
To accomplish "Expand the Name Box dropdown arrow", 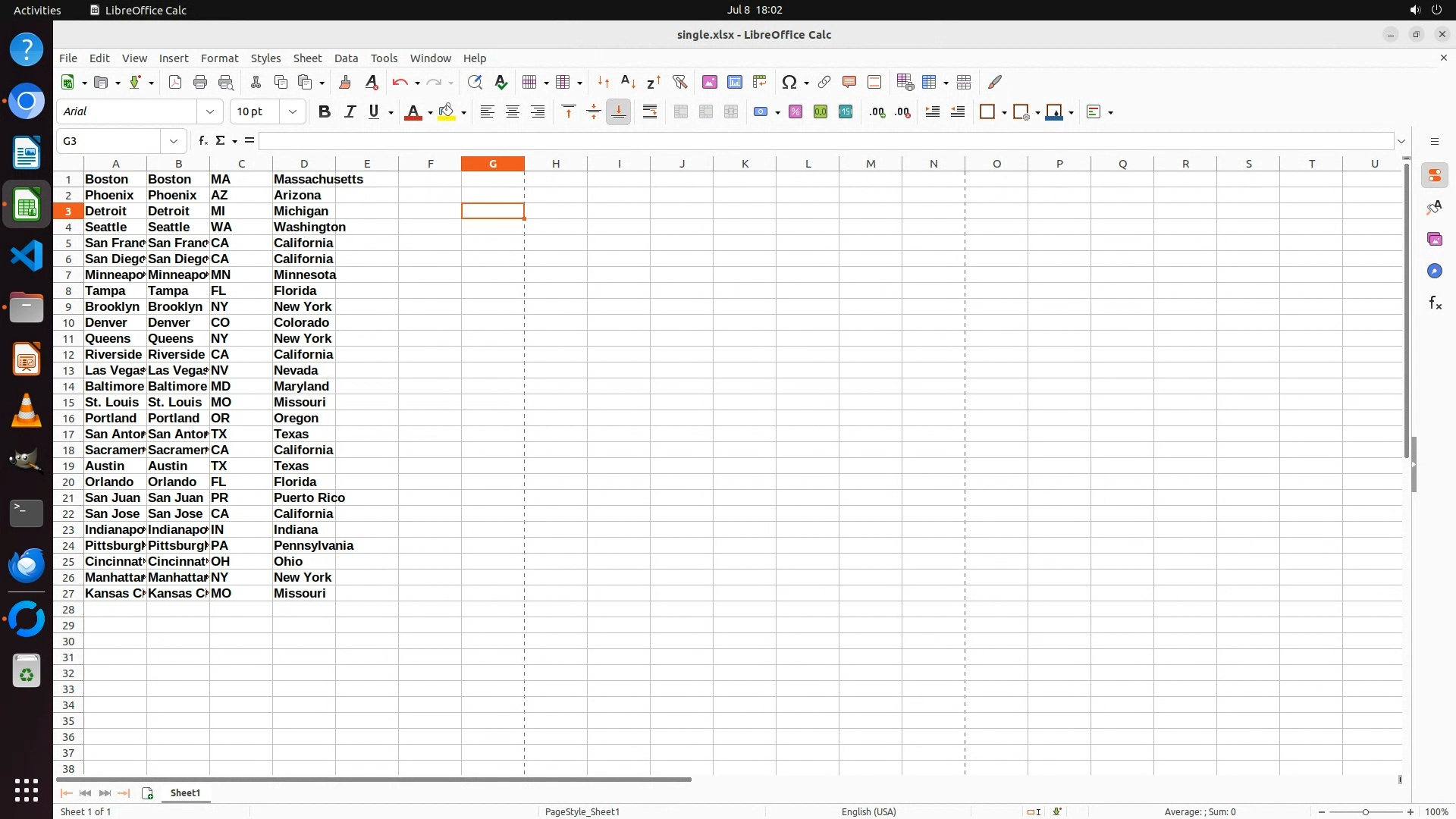I will [x=174, y=141].
